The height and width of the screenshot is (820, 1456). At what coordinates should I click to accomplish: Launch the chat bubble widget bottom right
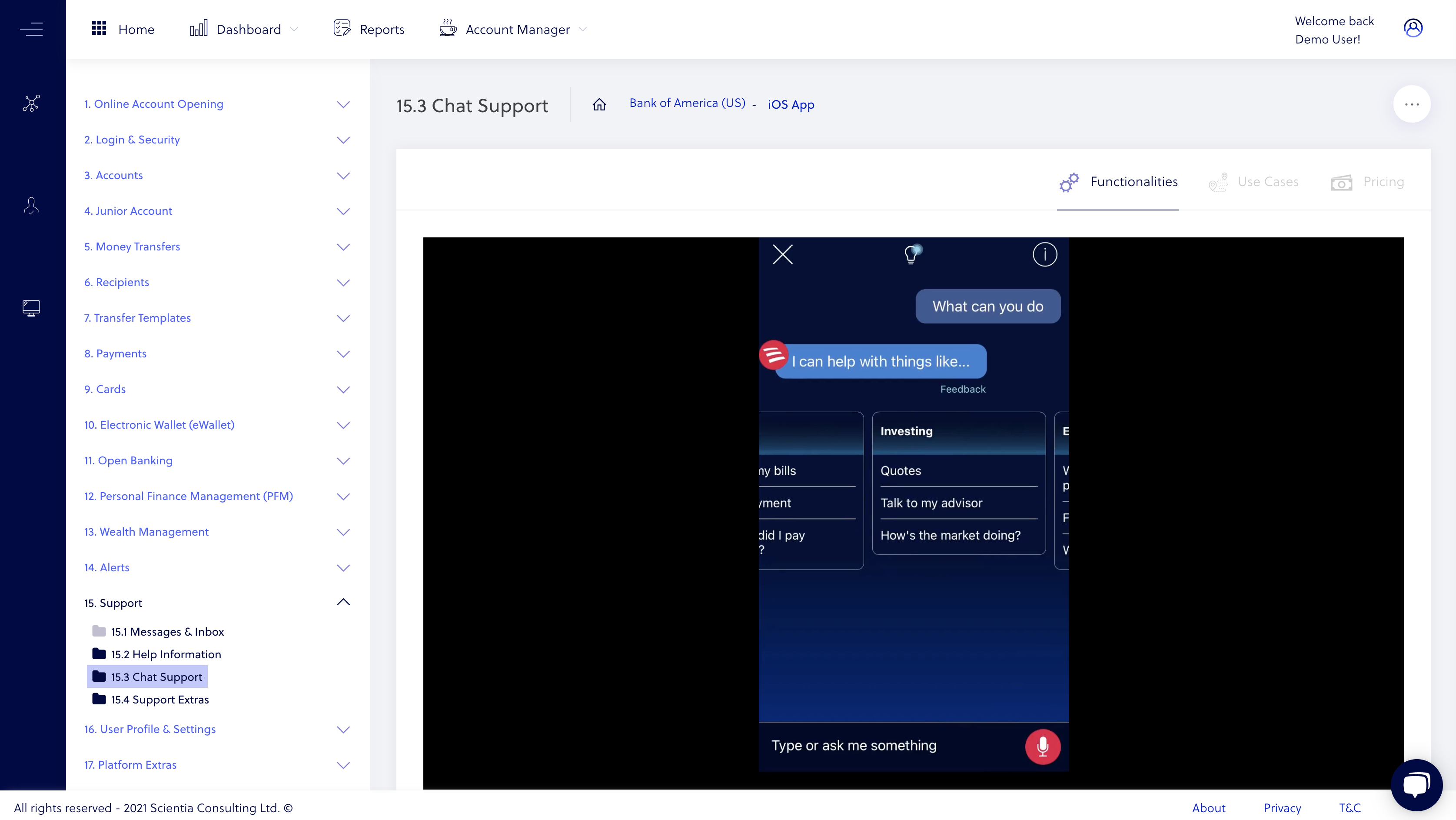click(1417, 784)
